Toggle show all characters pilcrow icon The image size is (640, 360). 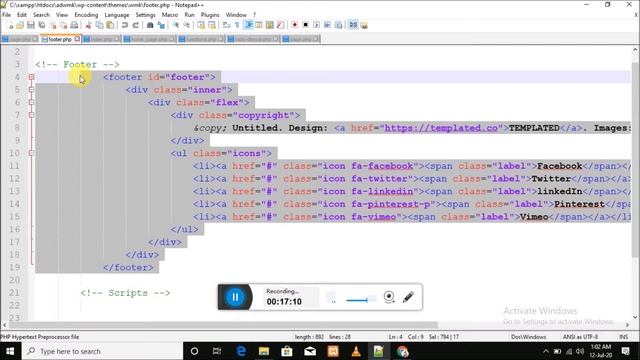point(237,25)
